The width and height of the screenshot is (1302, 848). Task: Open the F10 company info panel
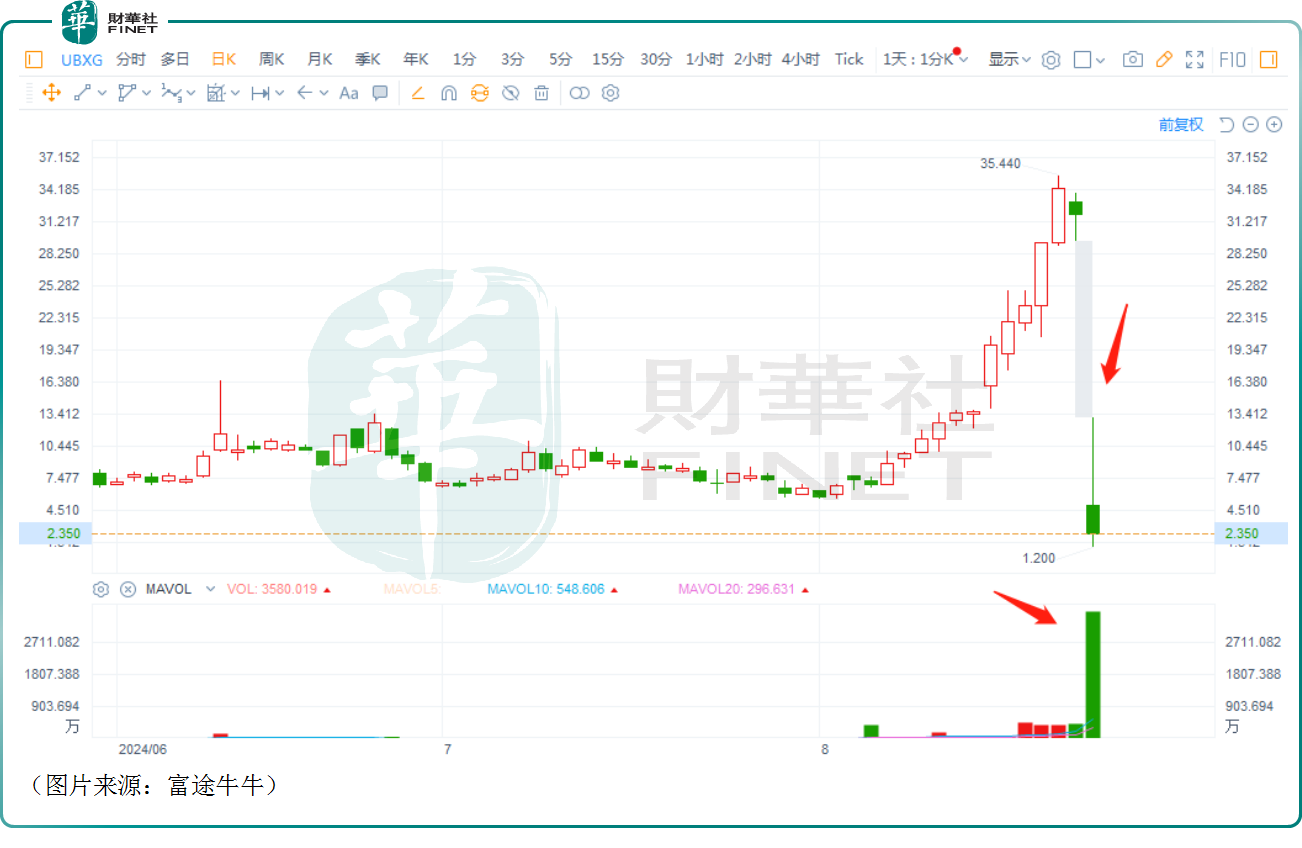1232,60
